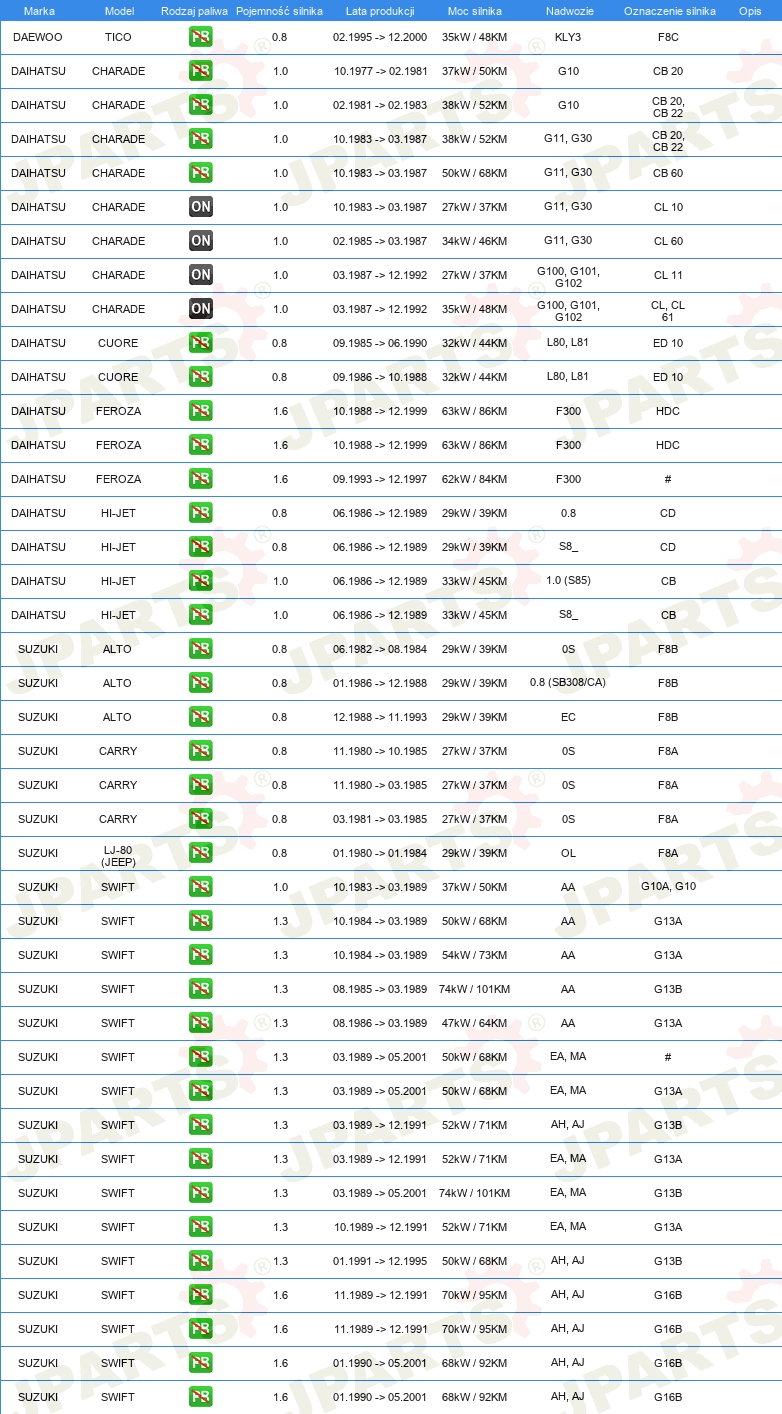Click the diesel ON icon in the CL 11 row
Image resolution: width=782 pixels, height=1414 pixels.
(200, 275)
